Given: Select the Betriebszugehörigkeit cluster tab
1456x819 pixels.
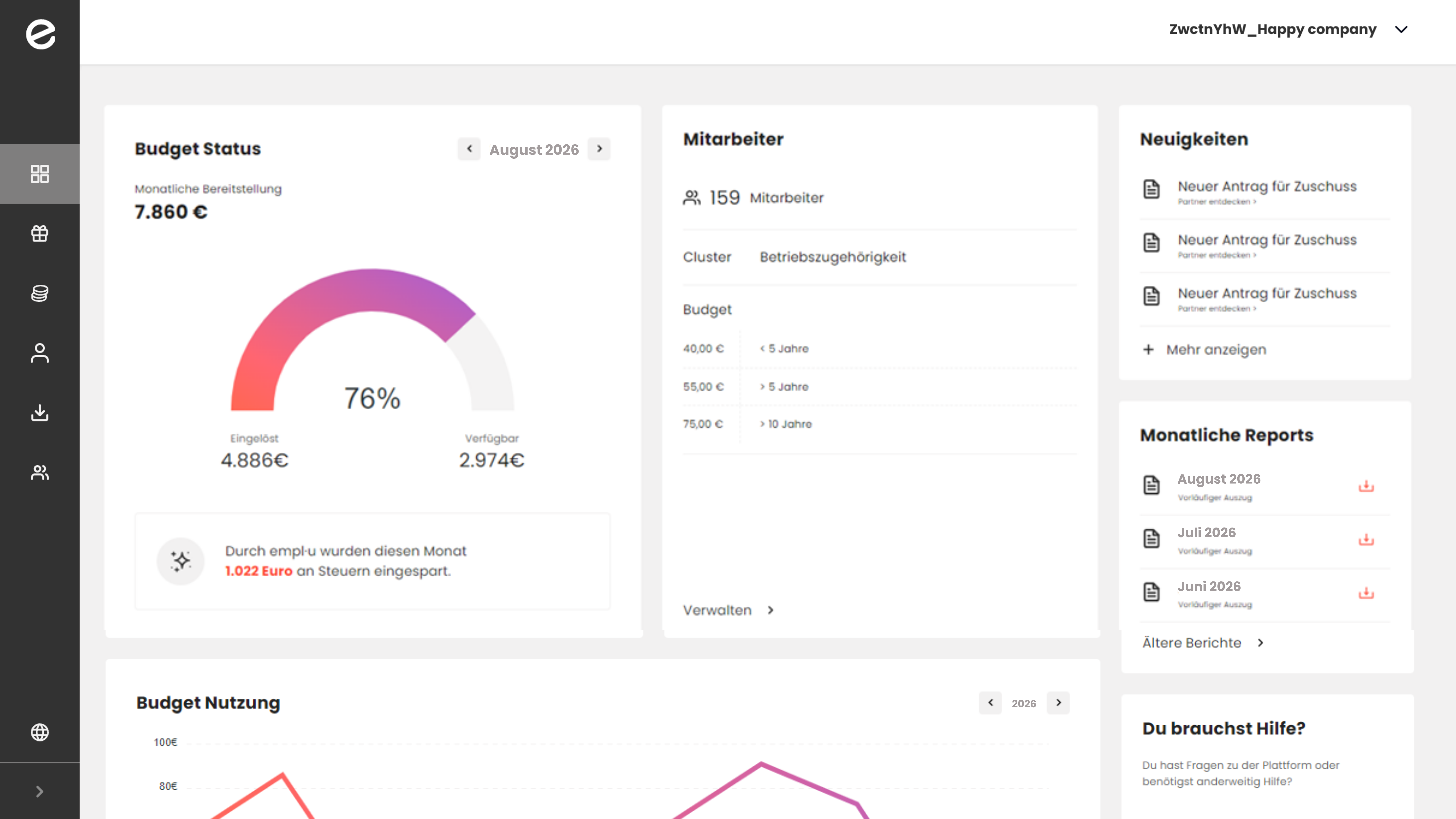Looking at the screenshot, I should (833, 257).
